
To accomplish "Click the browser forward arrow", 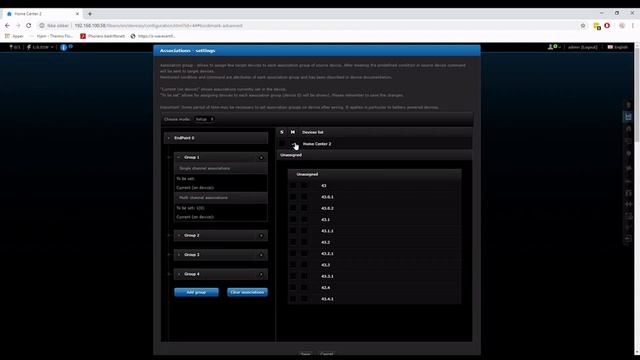I will point(18,25).
